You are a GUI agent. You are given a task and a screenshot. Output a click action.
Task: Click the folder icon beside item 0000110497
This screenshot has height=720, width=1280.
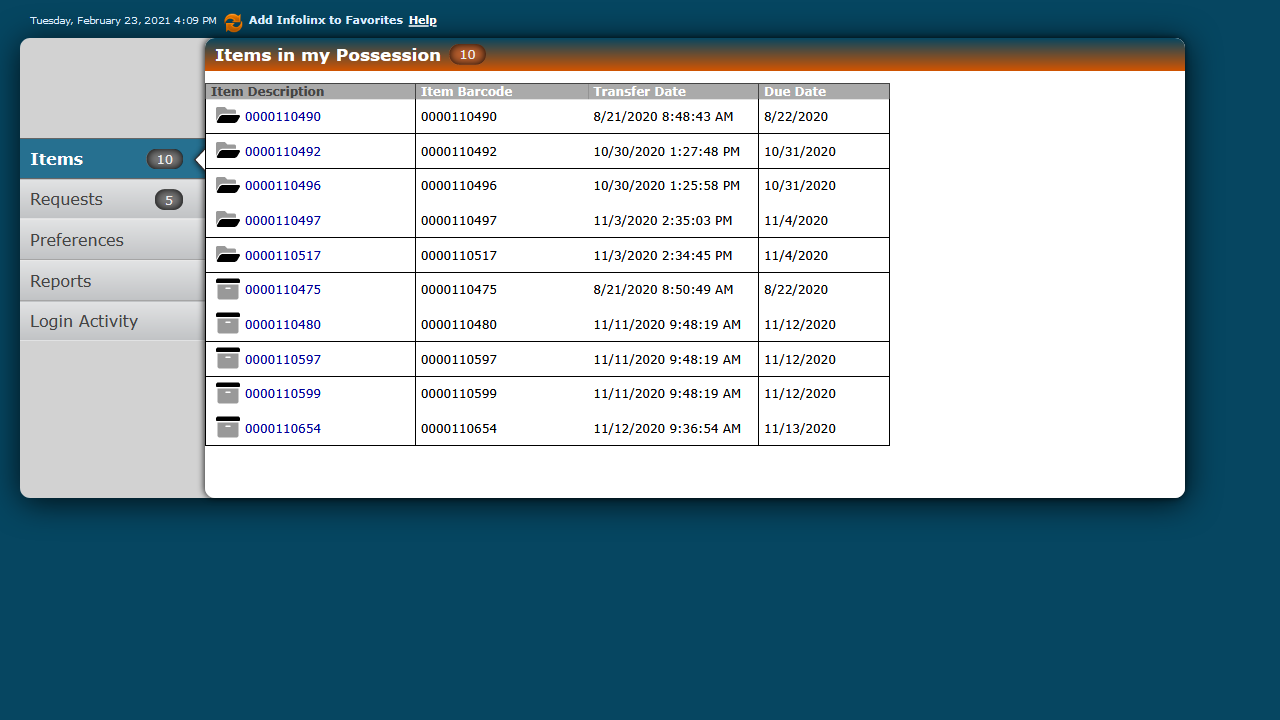227,220
